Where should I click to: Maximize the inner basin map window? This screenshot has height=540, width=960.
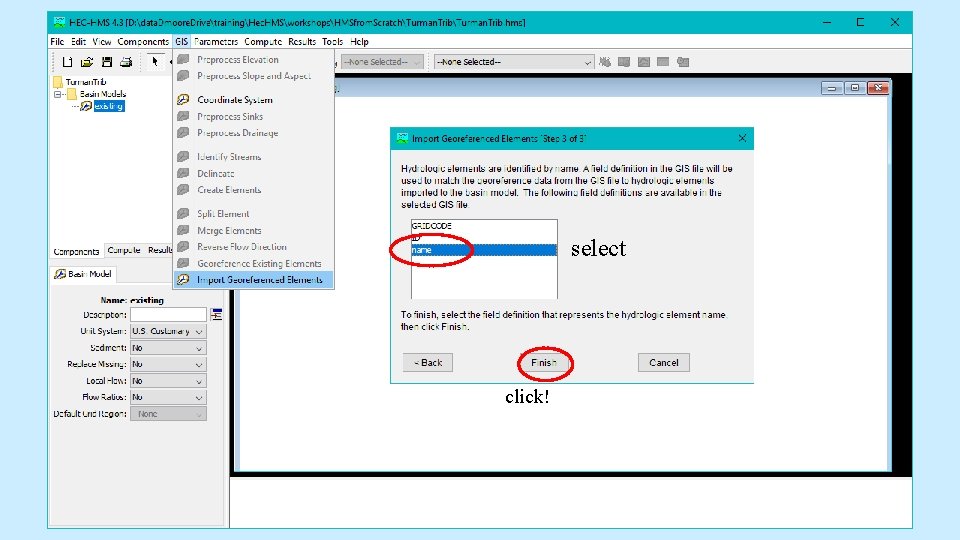(x=855, y=88)
